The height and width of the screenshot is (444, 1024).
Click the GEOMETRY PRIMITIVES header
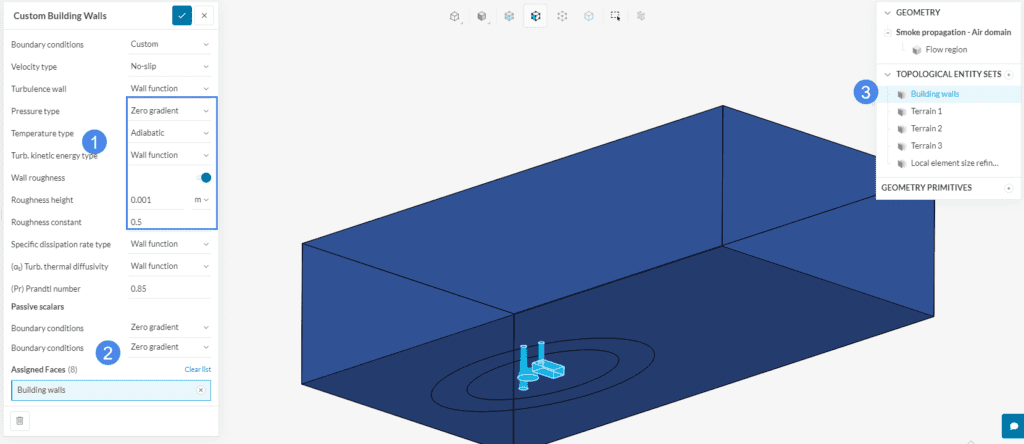tap(927, 188)
